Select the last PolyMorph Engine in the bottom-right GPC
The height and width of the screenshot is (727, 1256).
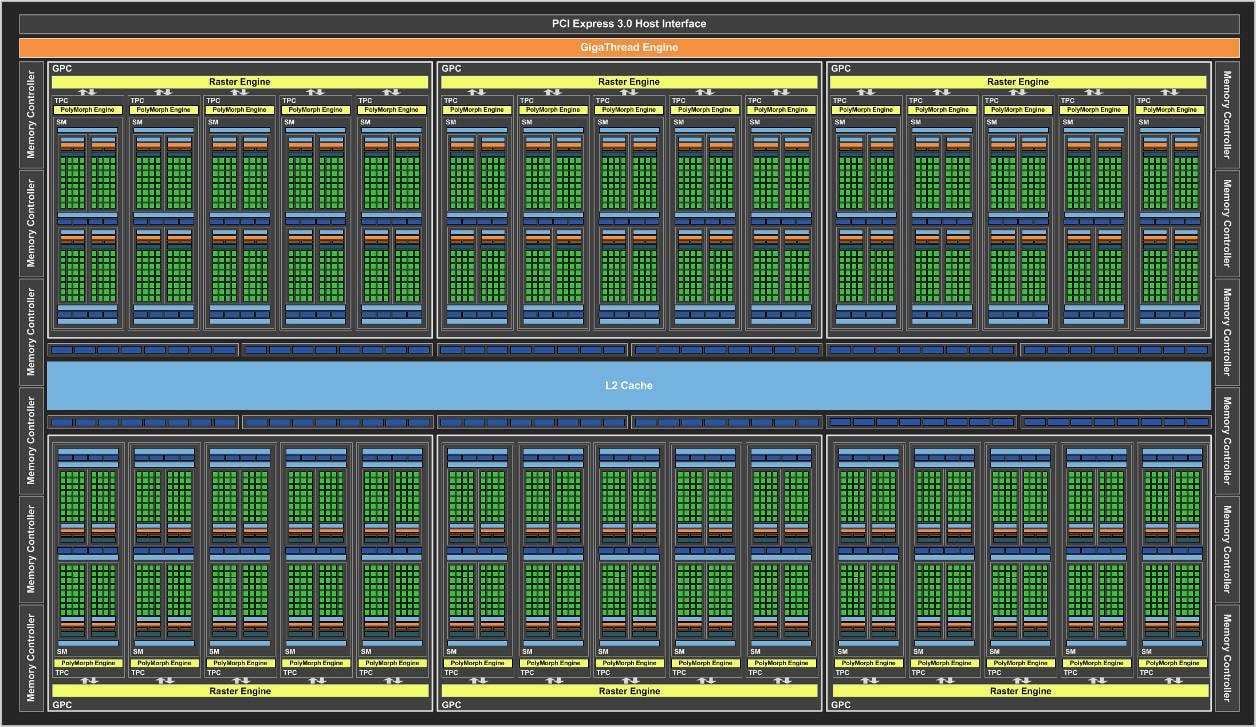coord(1173,663)
